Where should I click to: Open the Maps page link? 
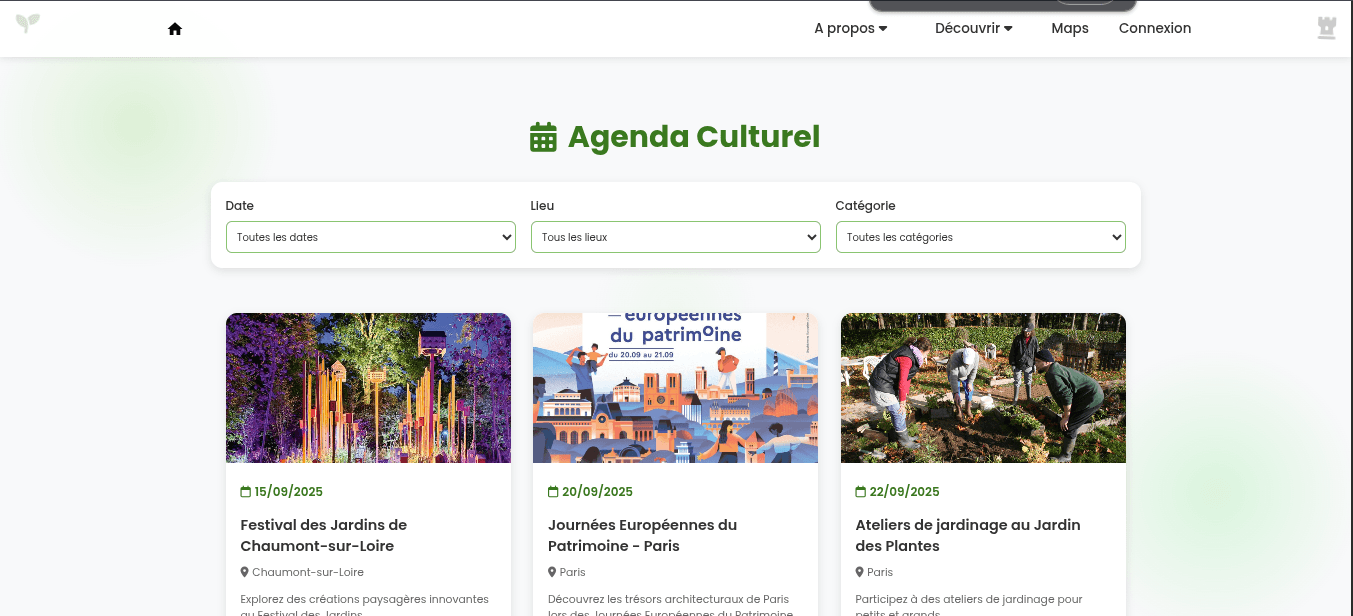pos(1069,28)
